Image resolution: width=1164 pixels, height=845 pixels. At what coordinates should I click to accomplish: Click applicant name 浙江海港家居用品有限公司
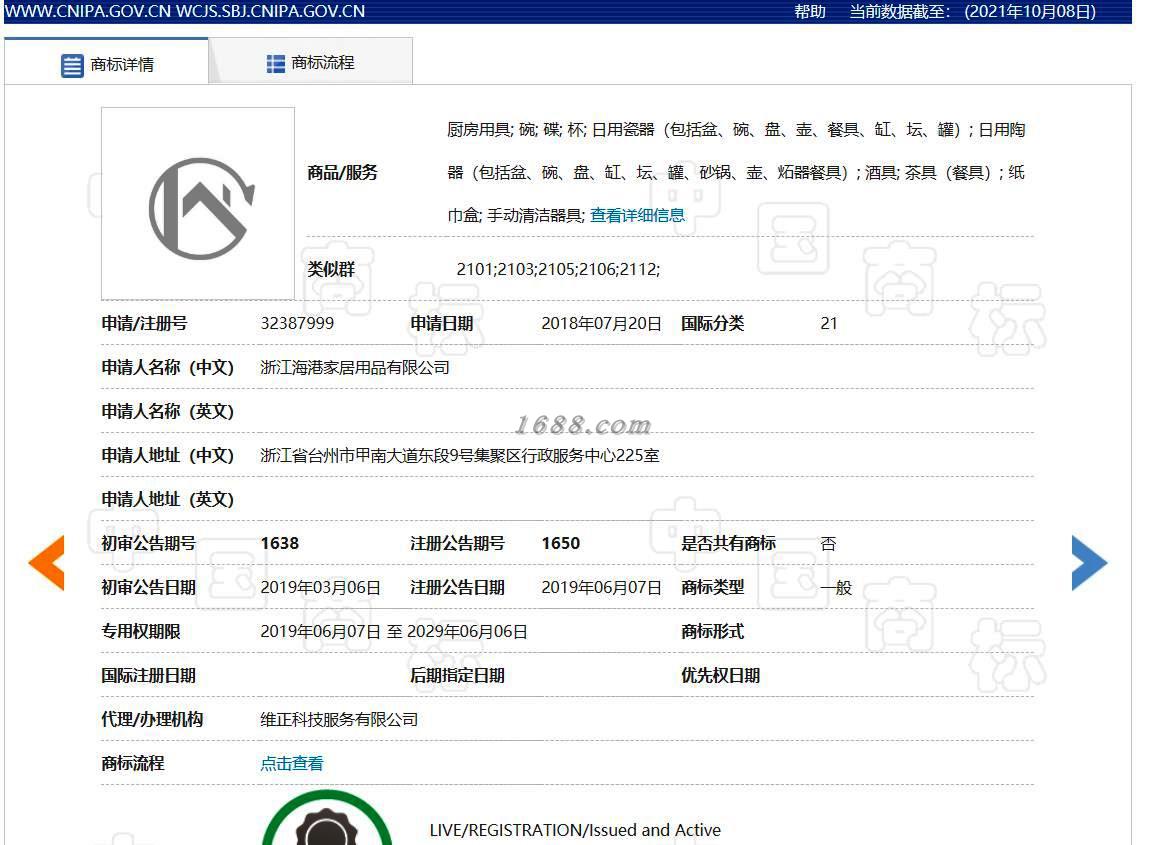pyautogui.click(x=355, y=368)
